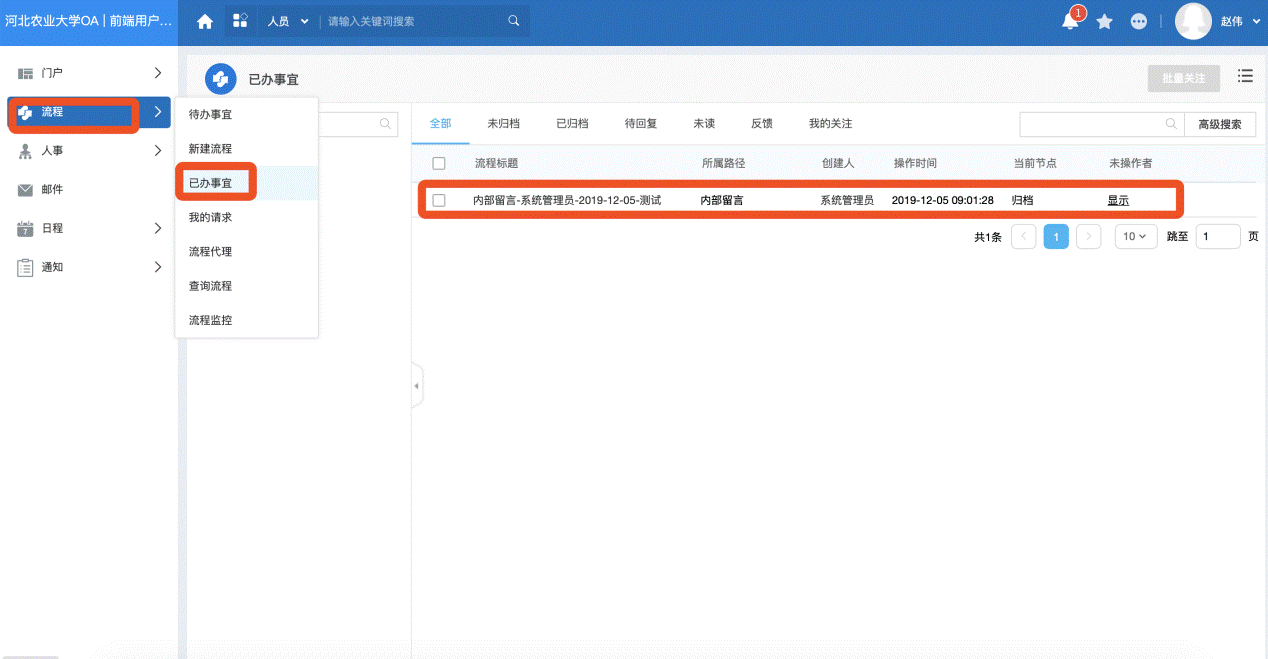Click the notification bell icon
1268x659 pixels.
(1070, 21)
